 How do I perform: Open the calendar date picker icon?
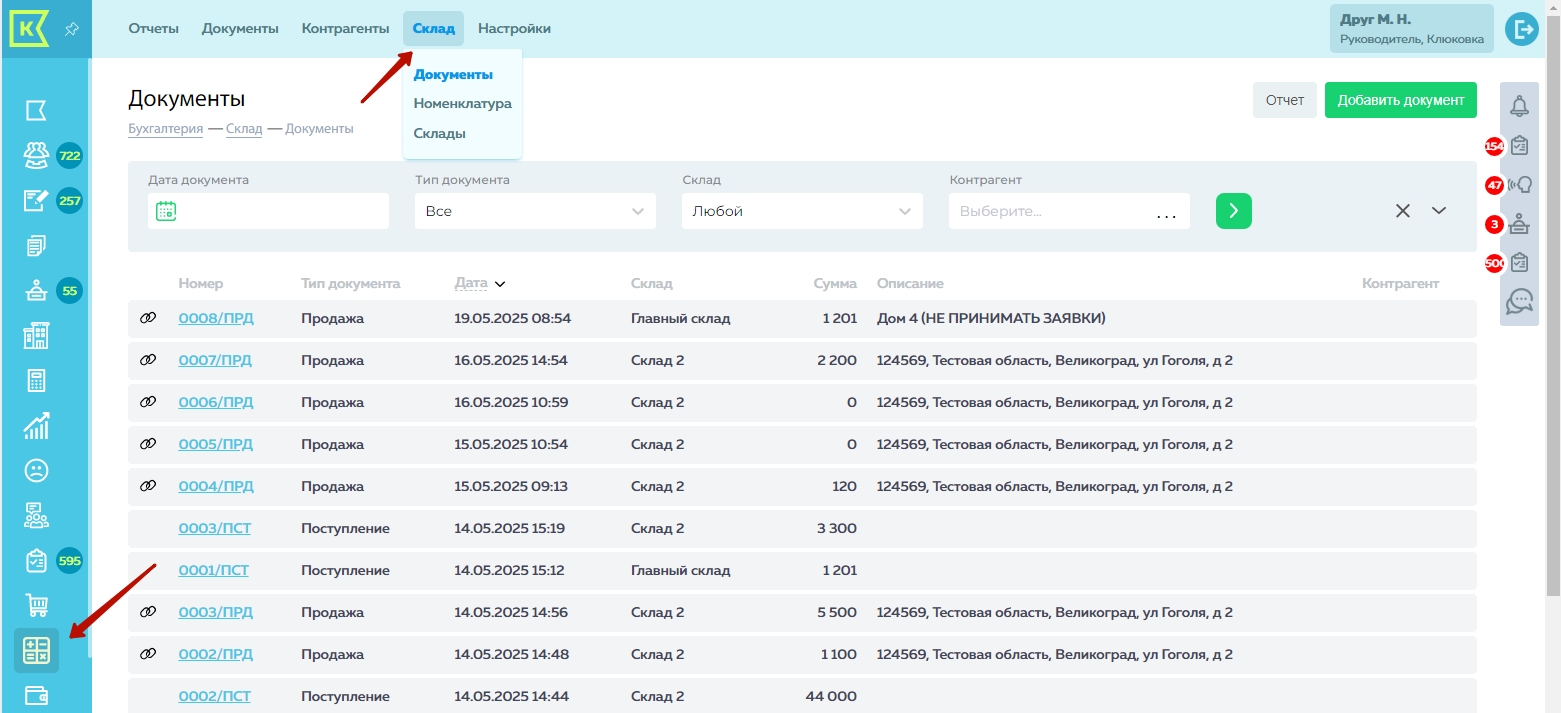coord(166,211)
